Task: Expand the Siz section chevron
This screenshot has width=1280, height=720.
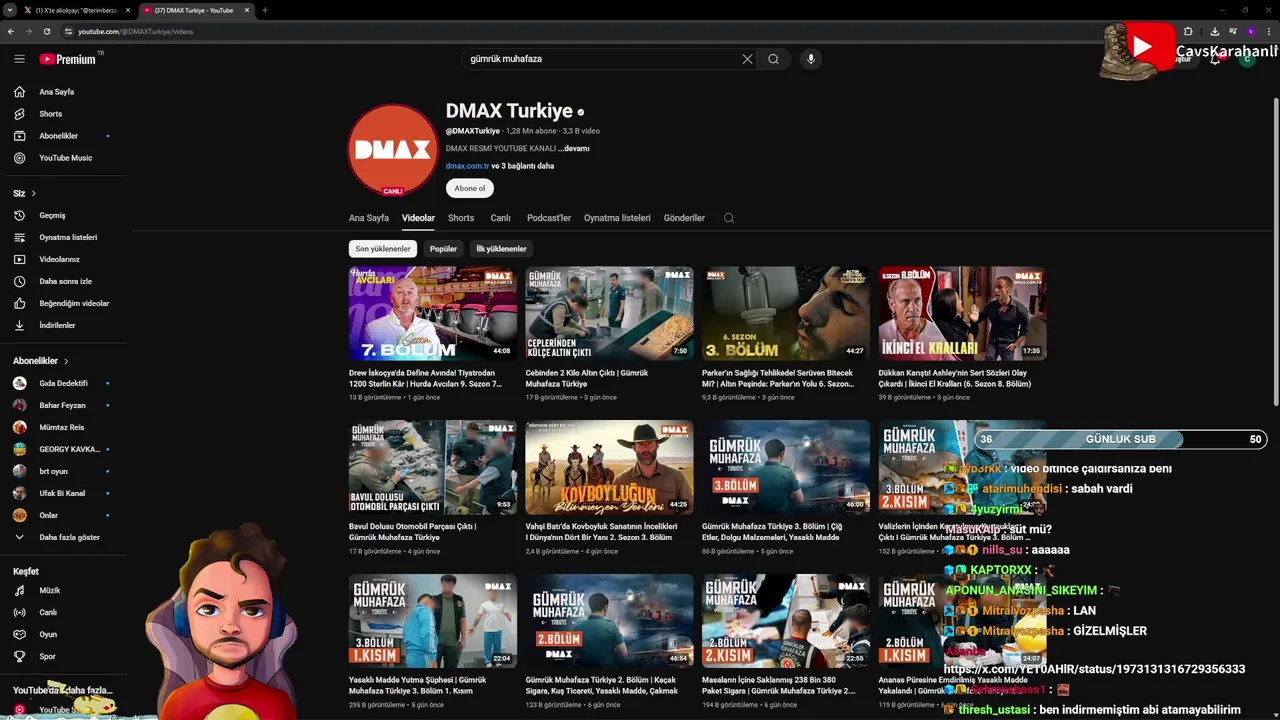Action: 33,193
